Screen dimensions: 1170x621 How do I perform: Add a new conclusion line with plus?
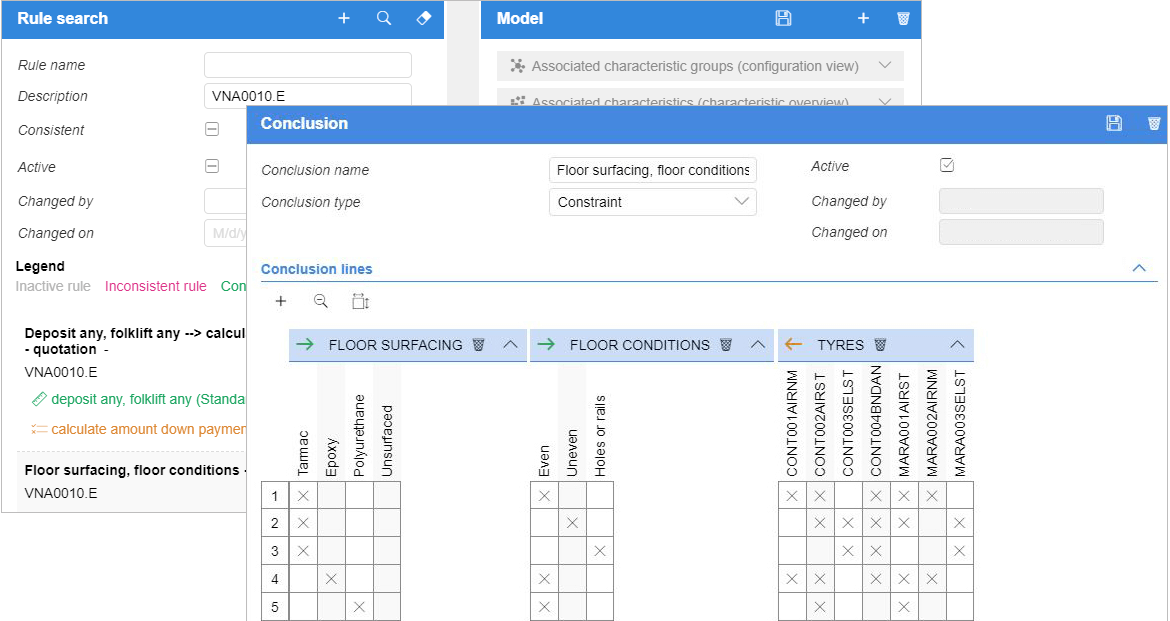[281, 301]
